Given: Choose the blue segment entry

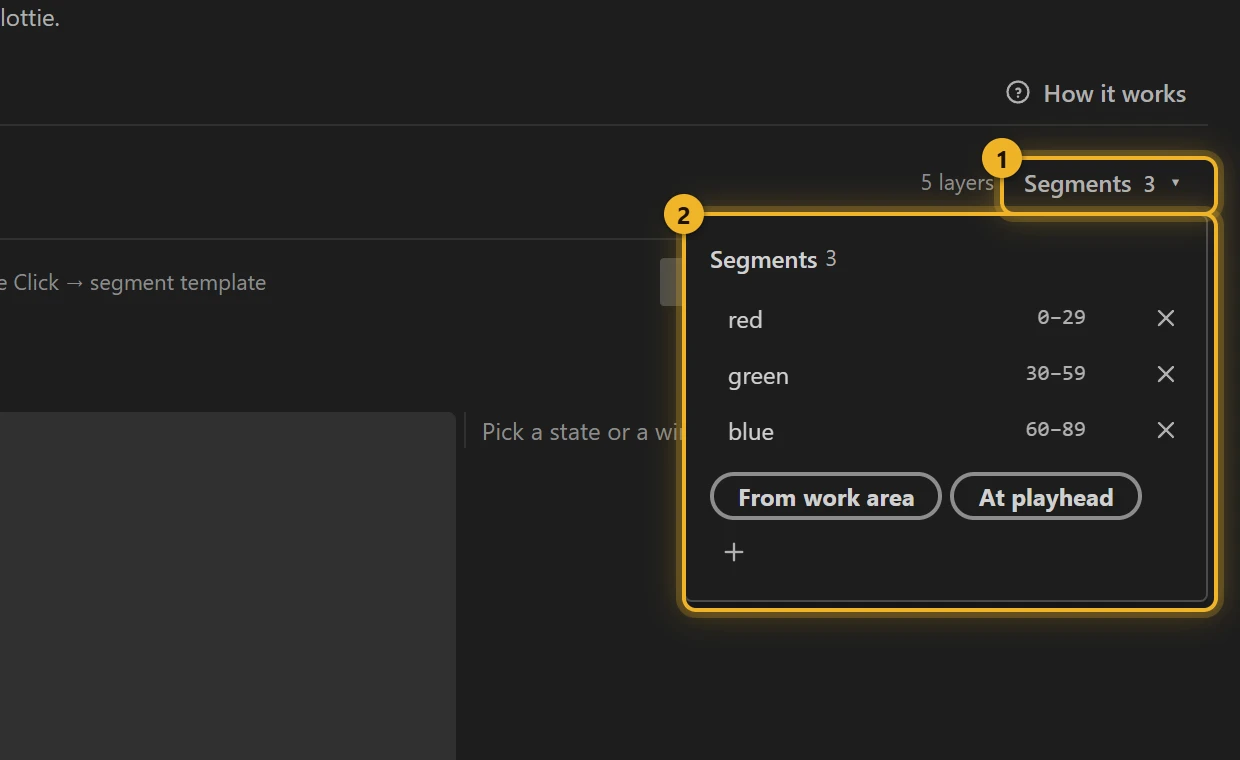Looking at the screenshot, I should point(751,431).
